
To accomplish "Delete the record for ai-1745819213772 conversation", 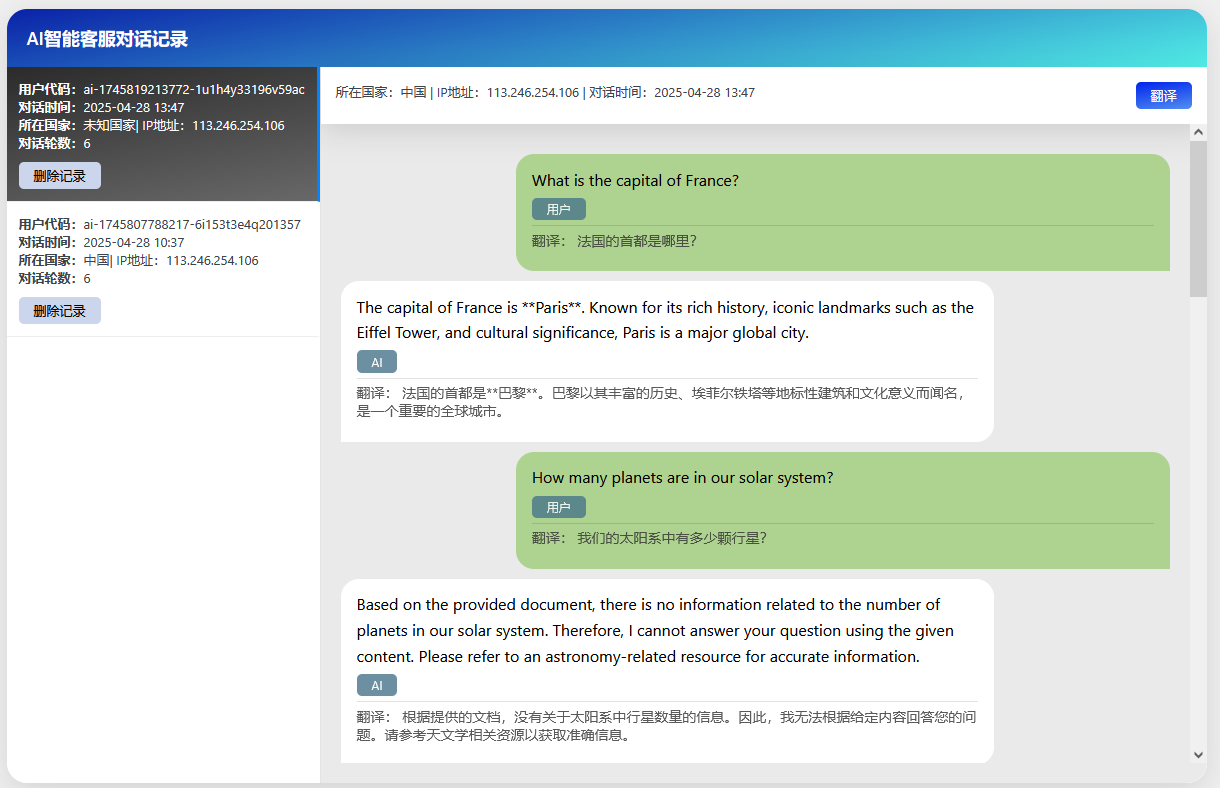I will pyautogui.click(x=59, y=176).
